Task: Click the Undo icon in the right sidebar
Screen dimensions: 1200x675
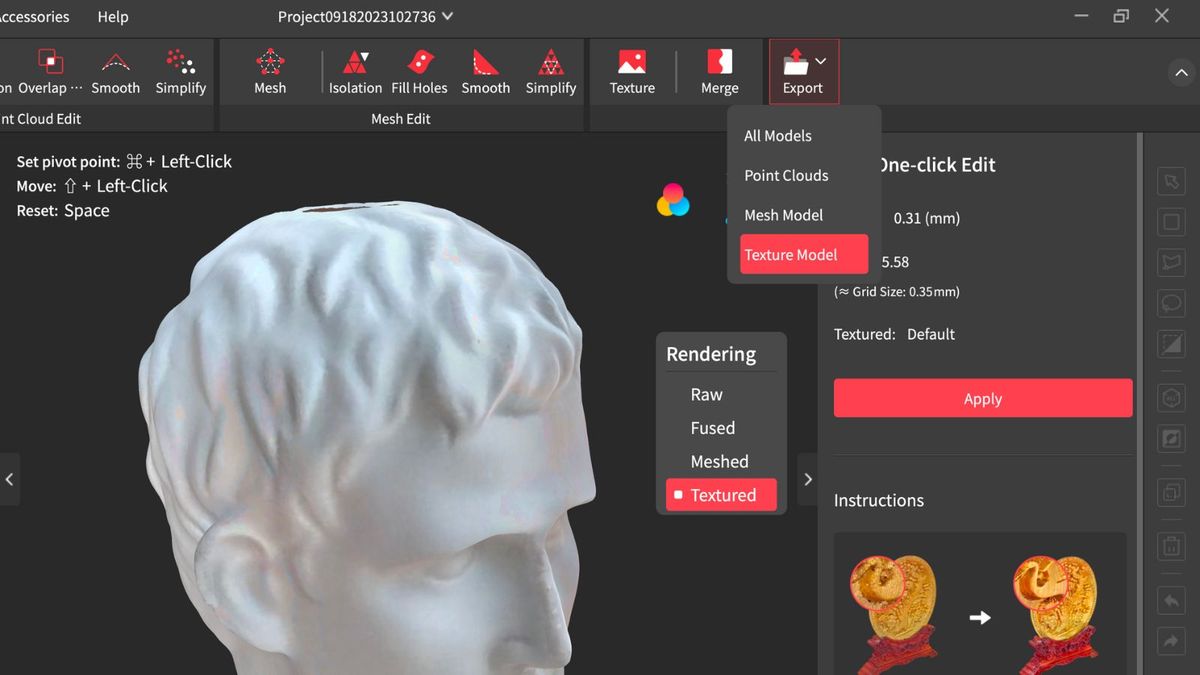Action: [x=1171, y=601]
